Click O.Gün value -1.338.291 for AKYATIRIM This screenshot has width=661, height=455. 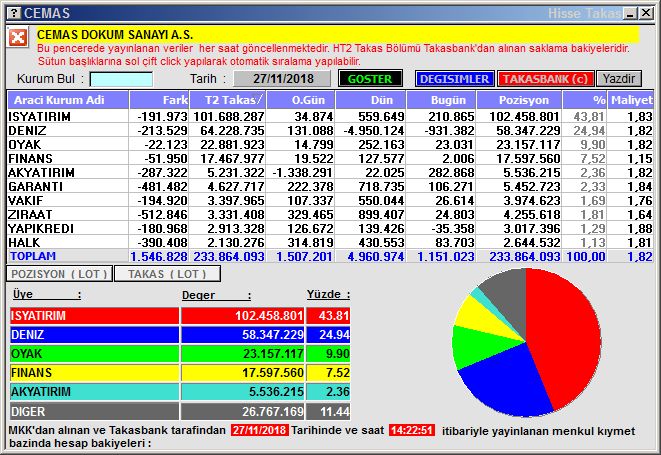pos(302,172)
